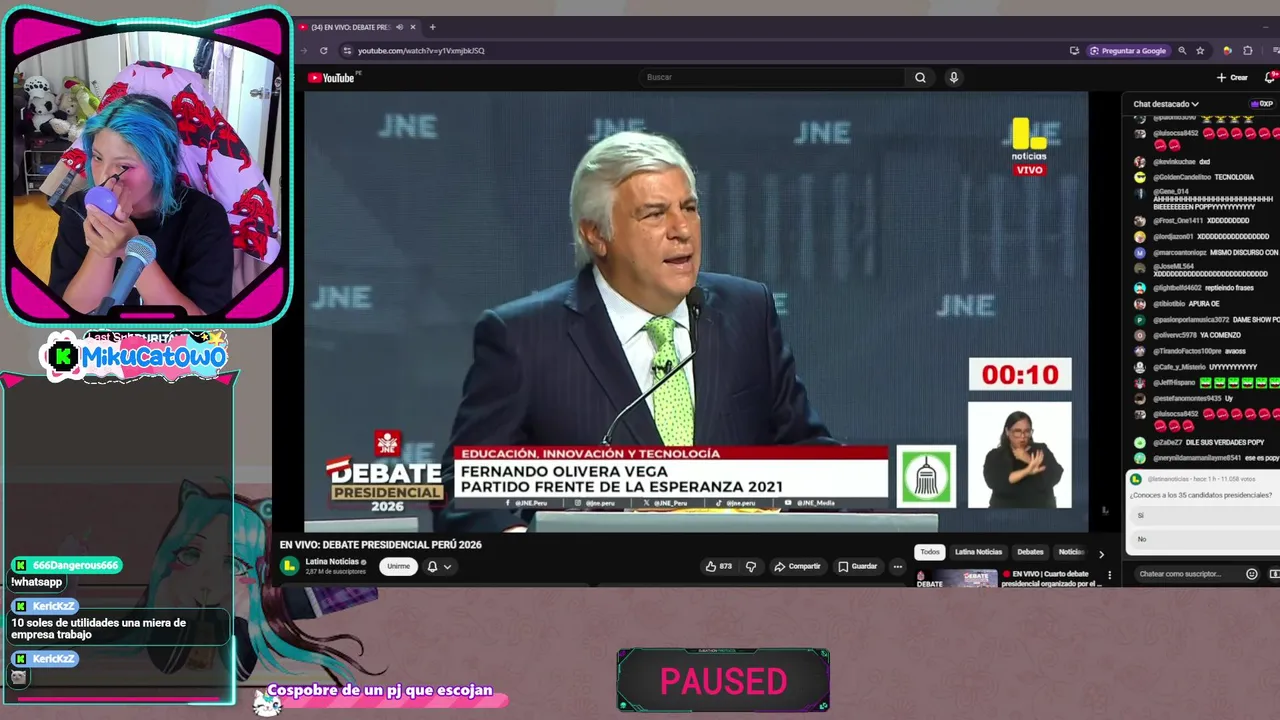1280x720 pixels.
Task: Mute the tab via the speaker icon
Action: click(399, 27)
